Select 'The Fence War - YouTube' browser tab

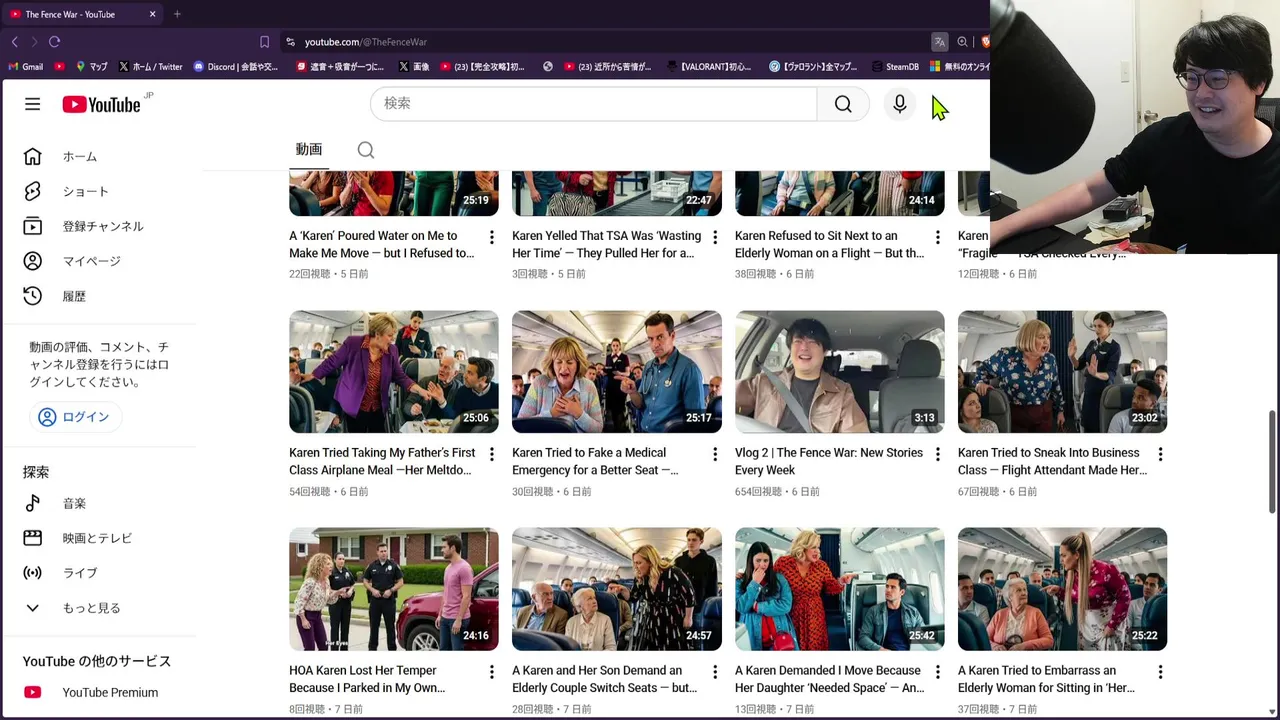coord(82,14)
